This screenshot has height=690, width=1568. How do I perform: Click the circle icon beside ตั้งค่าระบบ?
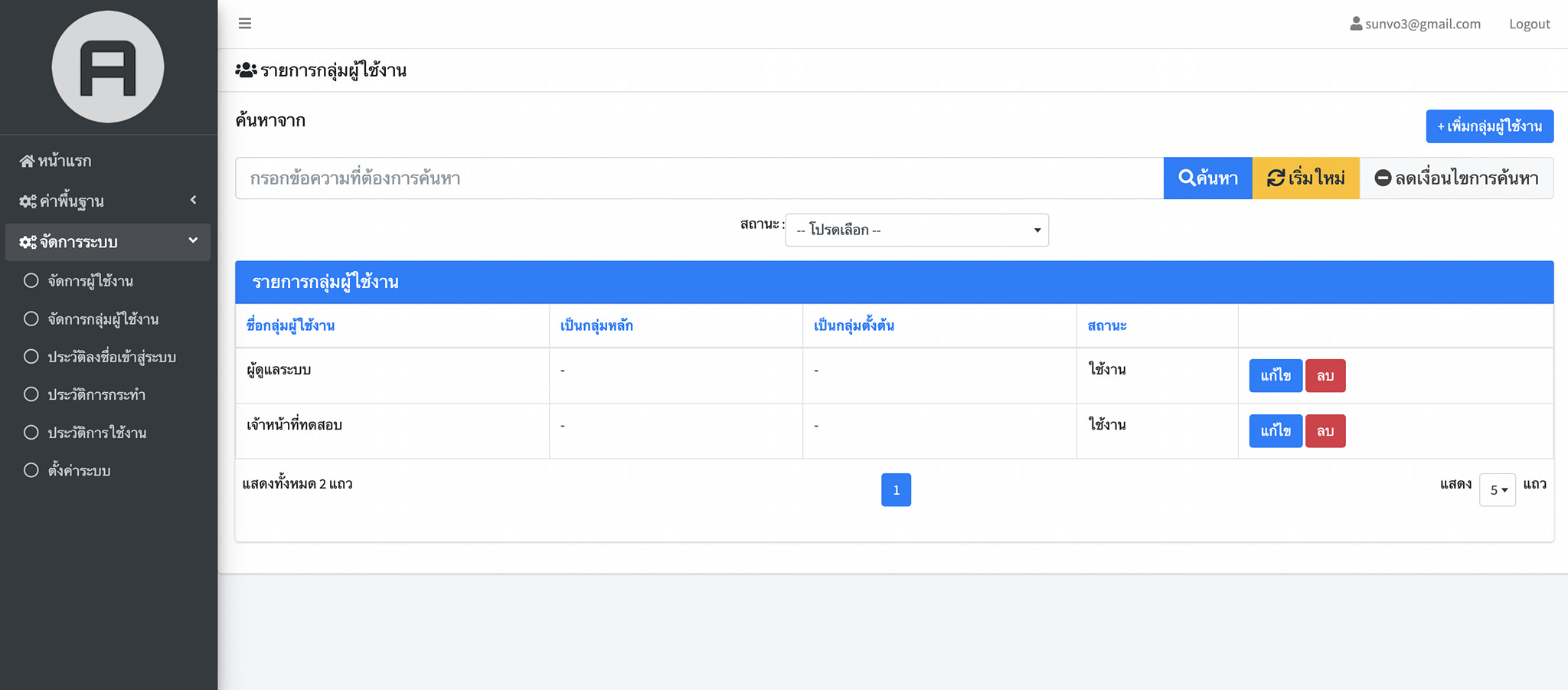(31, 470)
